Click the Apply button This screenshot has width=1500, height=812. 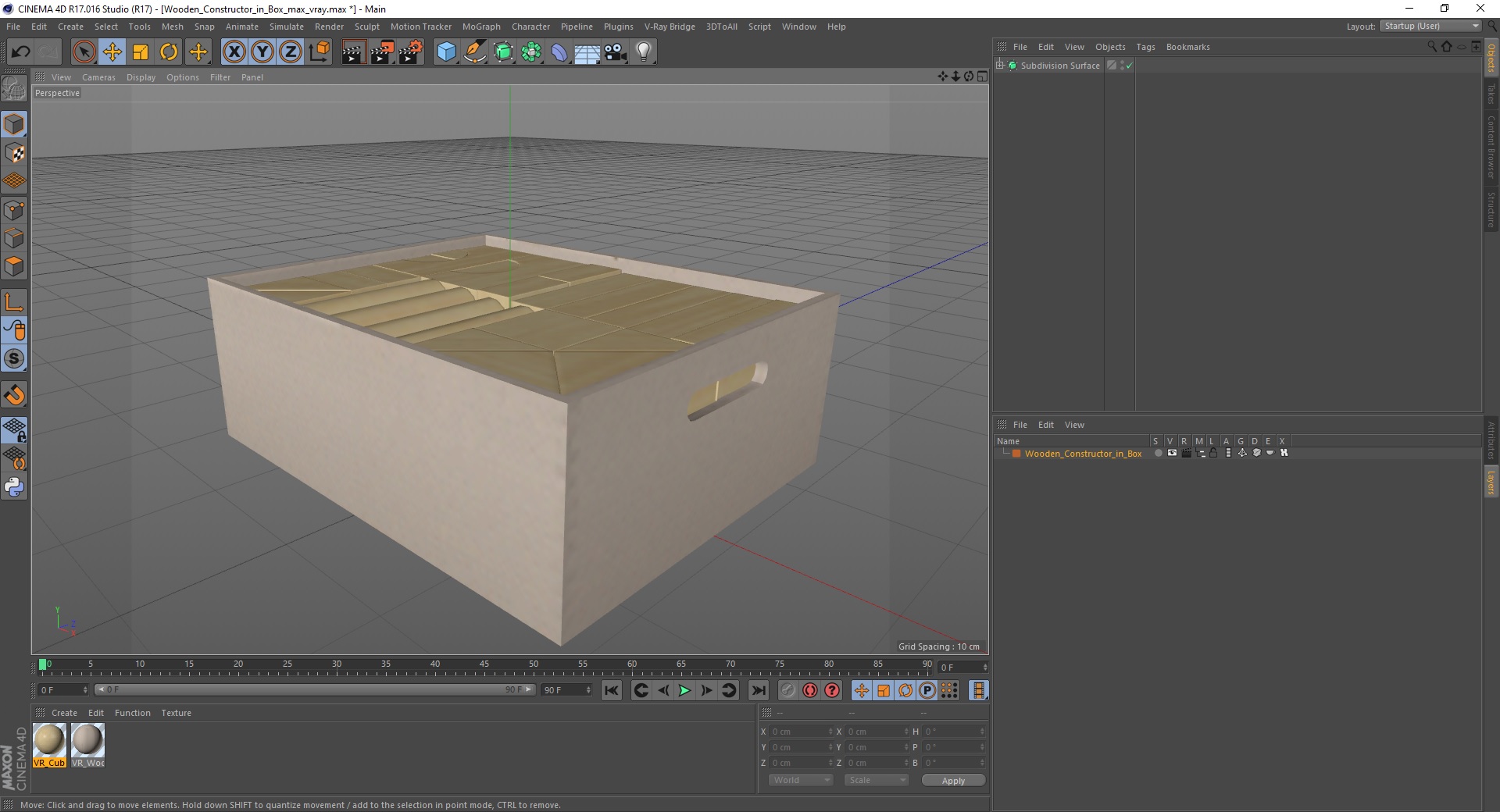pos(953,781)
